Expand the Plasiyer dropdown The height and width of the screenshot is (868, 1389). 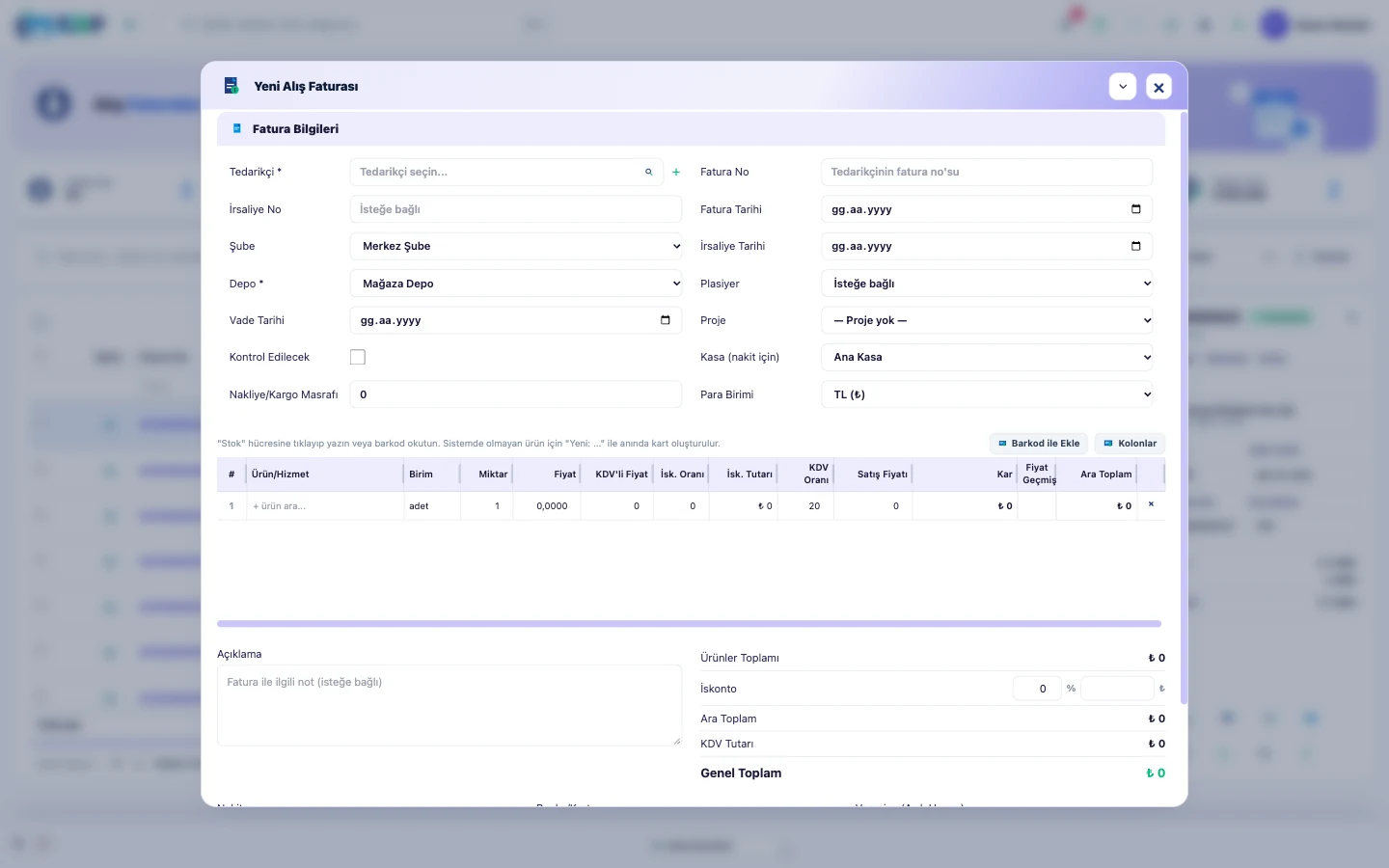click(x=987, y=284)
